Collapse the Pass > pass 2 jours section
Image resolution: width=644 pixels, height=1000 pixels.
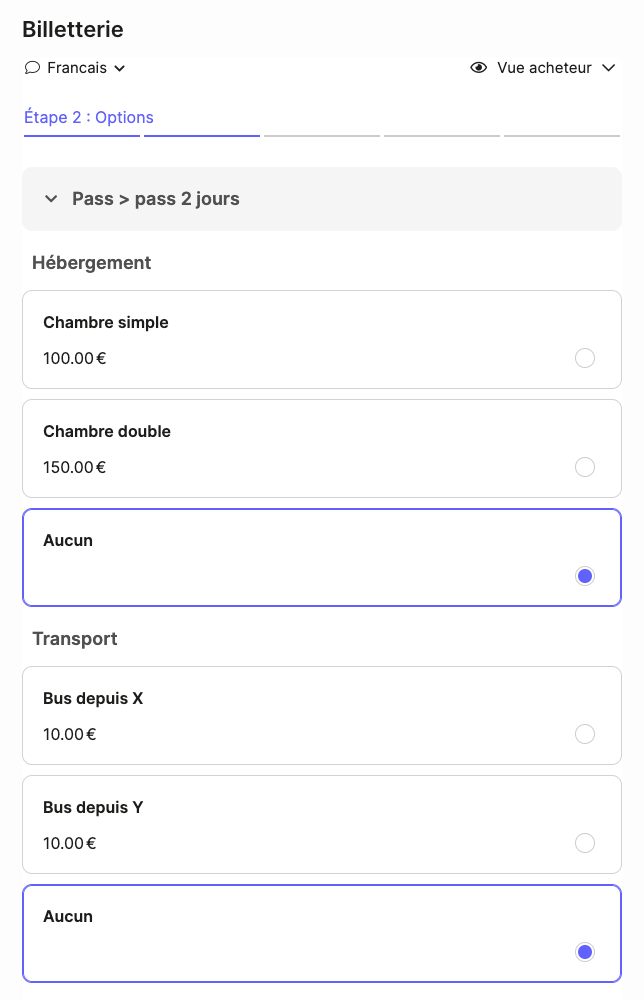[51, 199]
